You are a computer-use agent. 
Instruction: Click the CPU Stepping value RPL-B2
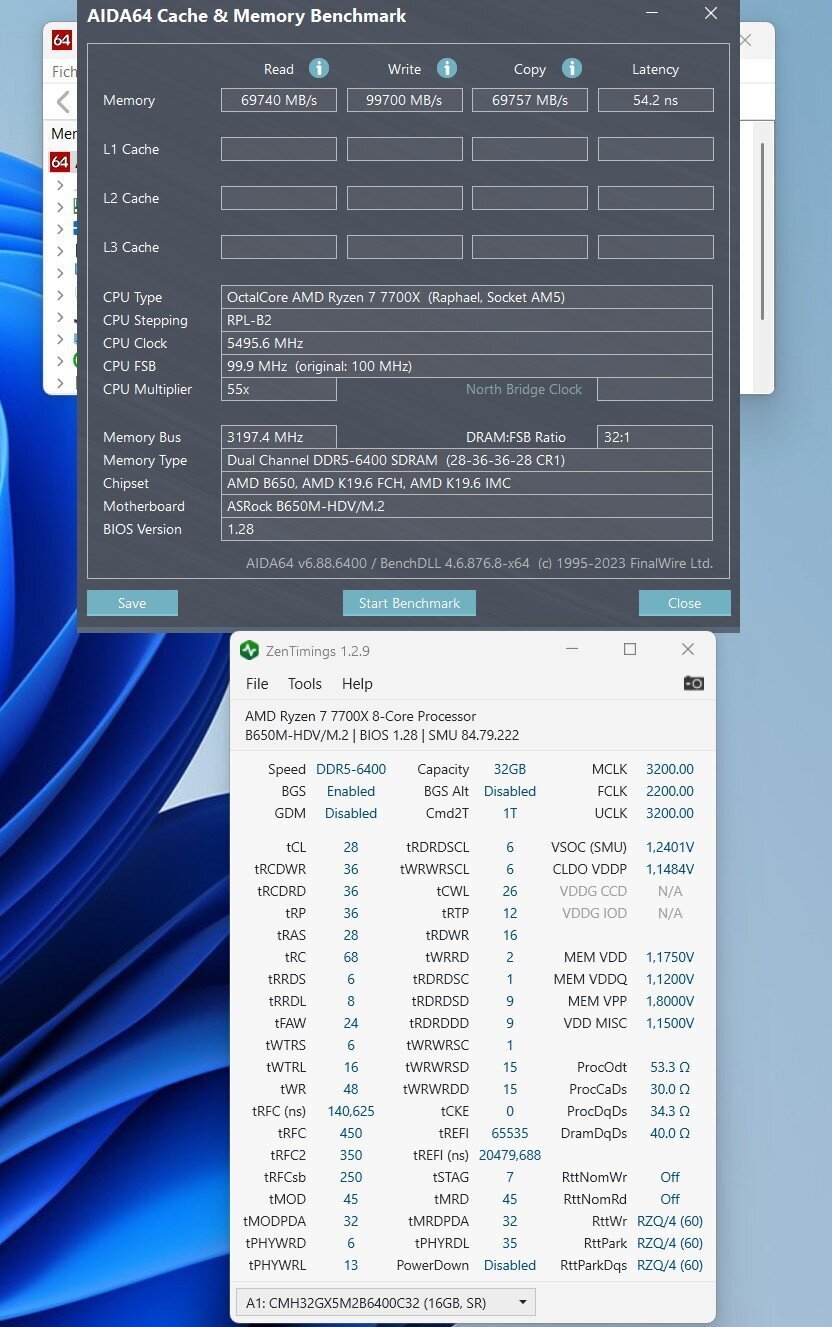[467, 320]
